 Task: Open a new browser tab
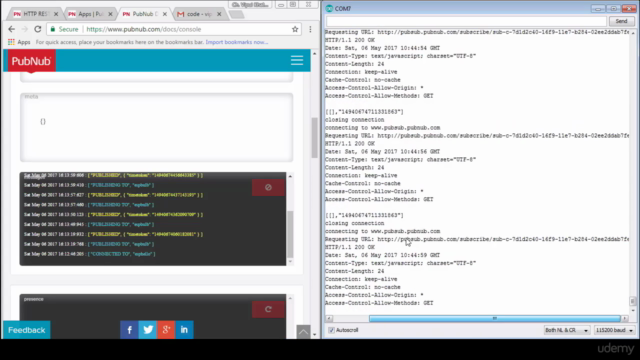pyautogui.click(x=236, y=14)
